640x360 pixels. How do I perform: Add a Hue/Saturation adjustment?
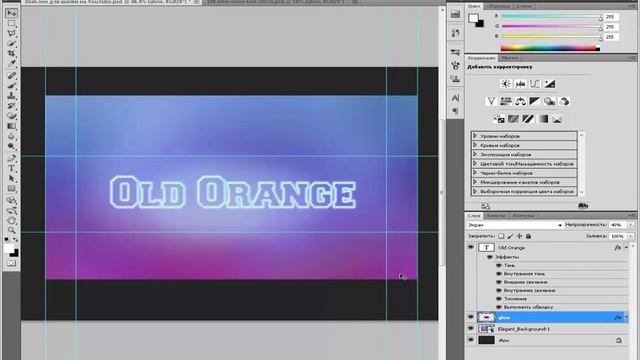(506, 101)
